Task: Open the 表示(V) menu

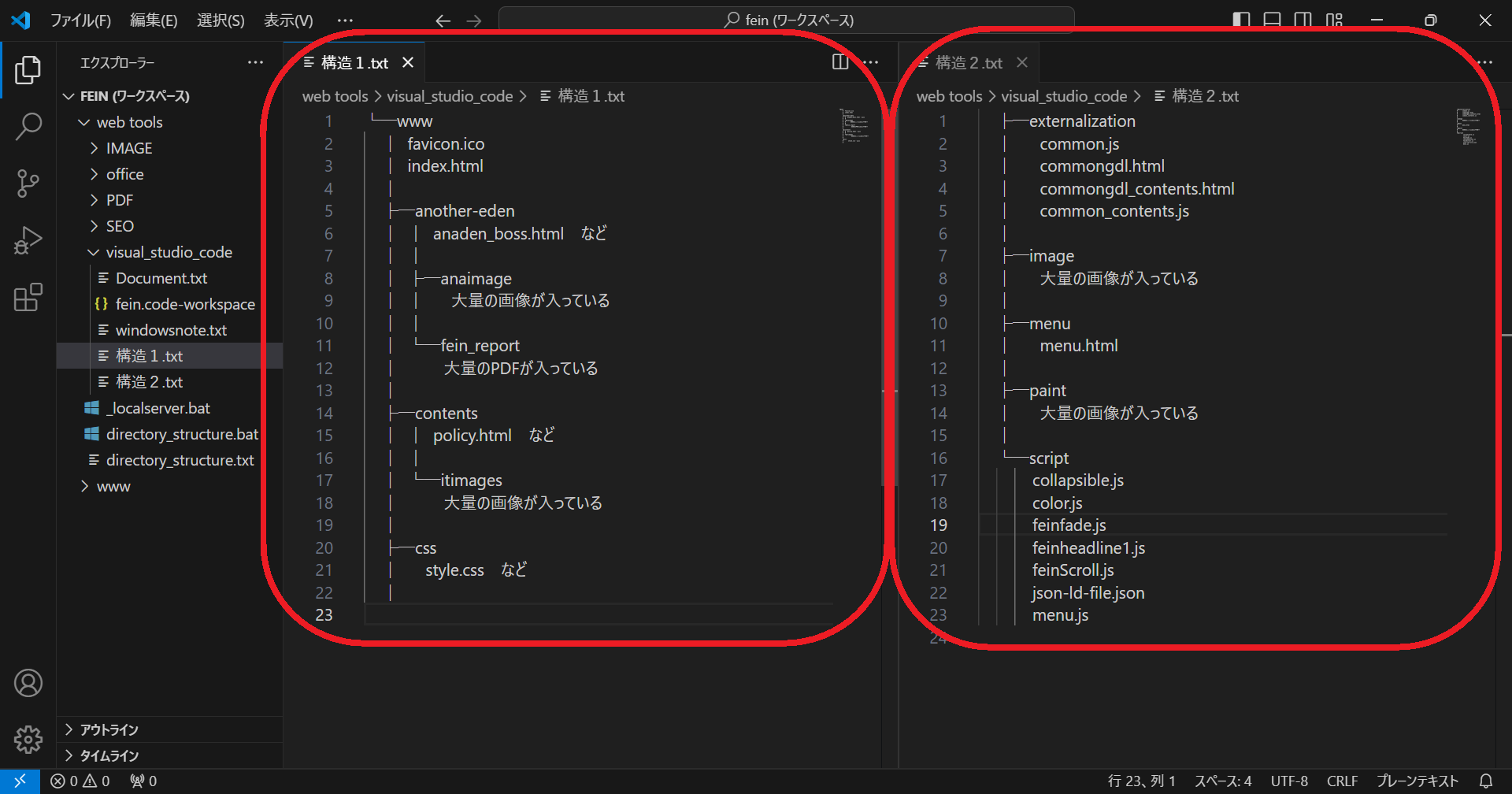Action: pos(288,20)
